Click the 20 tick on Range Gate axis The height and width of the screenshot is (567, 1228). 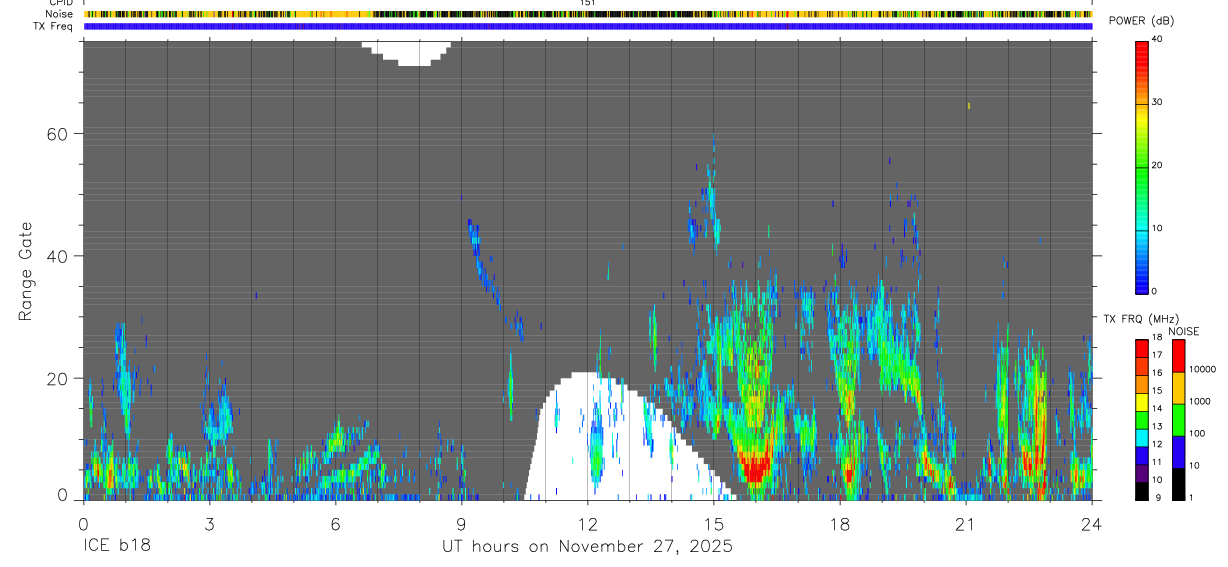59,378
